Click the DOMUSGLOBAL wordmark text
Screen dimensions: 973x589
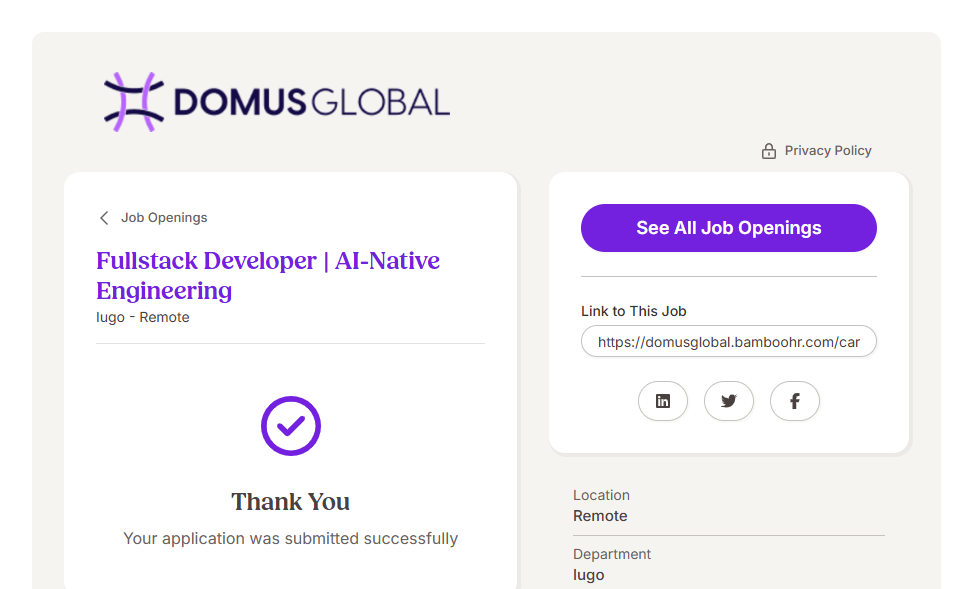pos(312,102)
